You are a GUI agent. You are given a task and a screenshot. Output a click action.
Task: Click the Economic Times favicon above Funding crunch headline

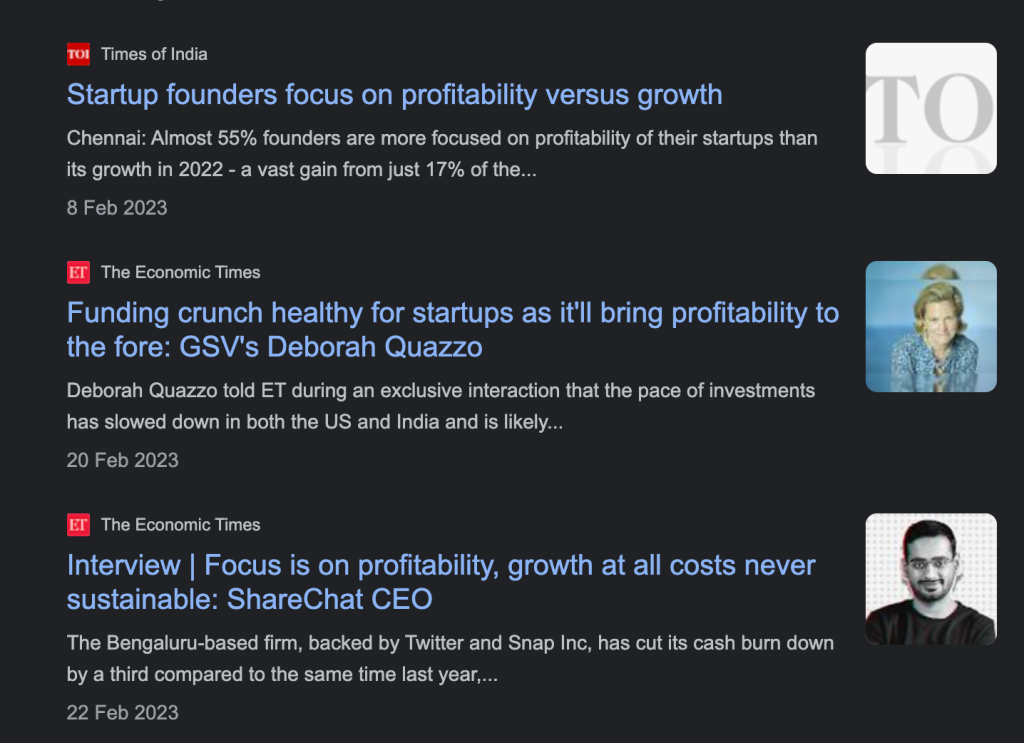(x=78, y=272)
